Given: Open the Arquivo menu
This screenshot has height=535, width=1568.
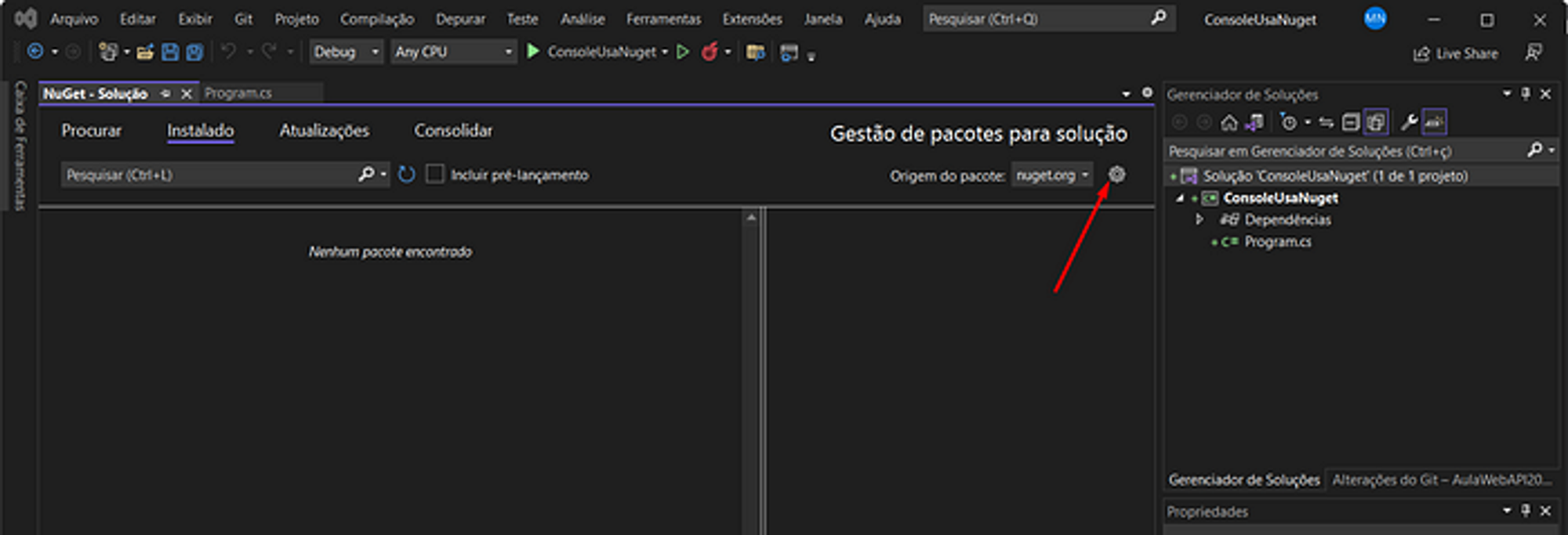Looking at the screenshot, I should (x=74, y=19).
